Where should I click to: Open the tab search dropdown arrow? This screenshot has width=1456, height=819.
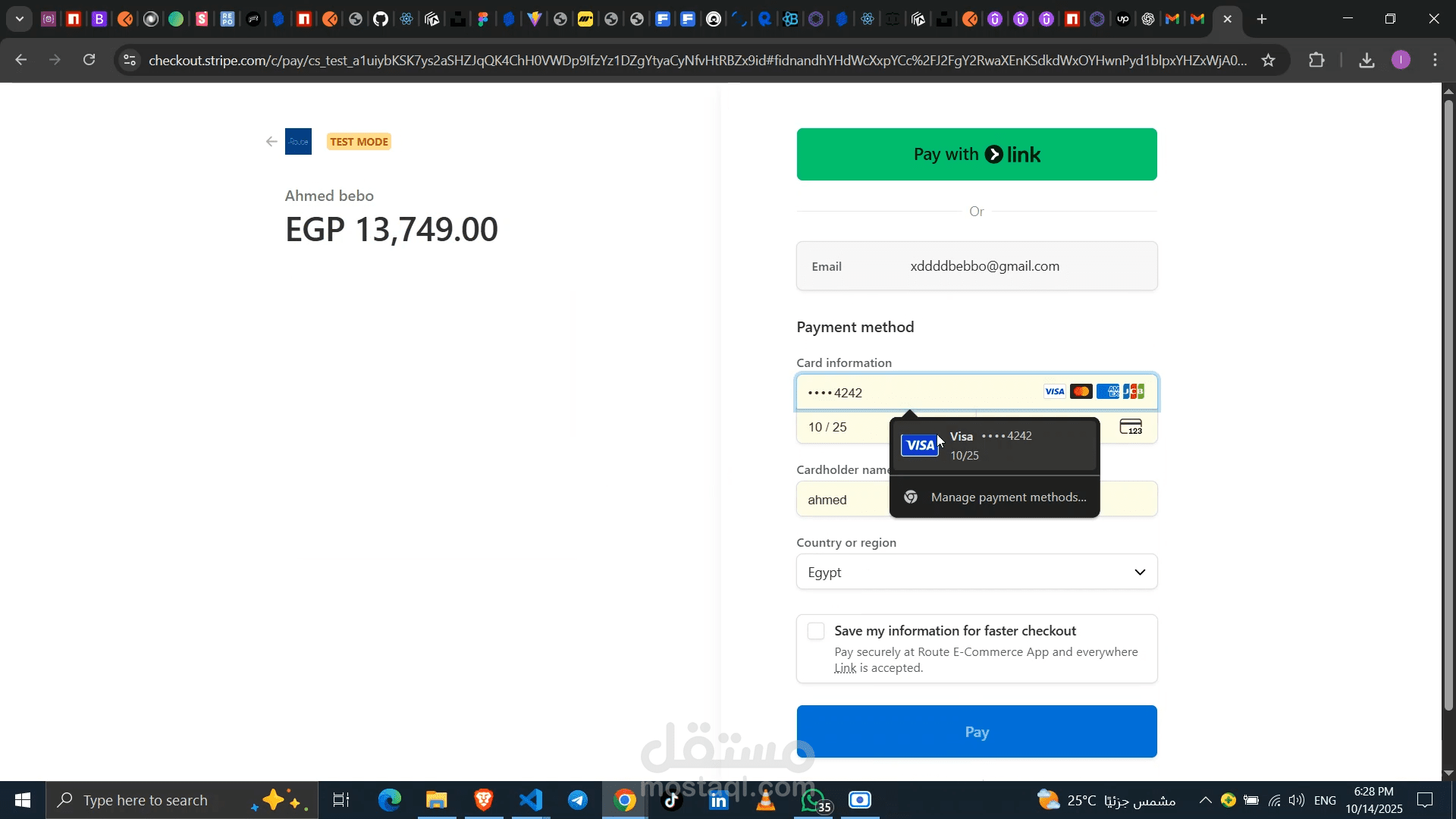pos(20,19)
